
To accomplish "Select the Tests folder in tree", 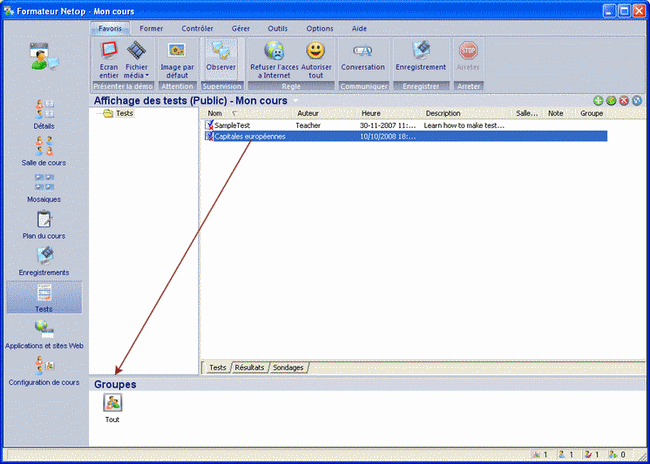I will tap(119, 113).
